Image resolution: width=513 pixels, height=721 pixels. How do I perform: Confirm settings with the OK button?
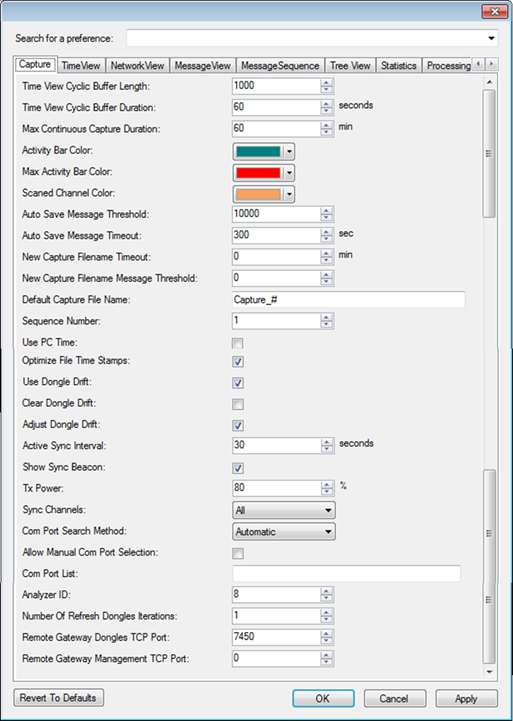323,698
